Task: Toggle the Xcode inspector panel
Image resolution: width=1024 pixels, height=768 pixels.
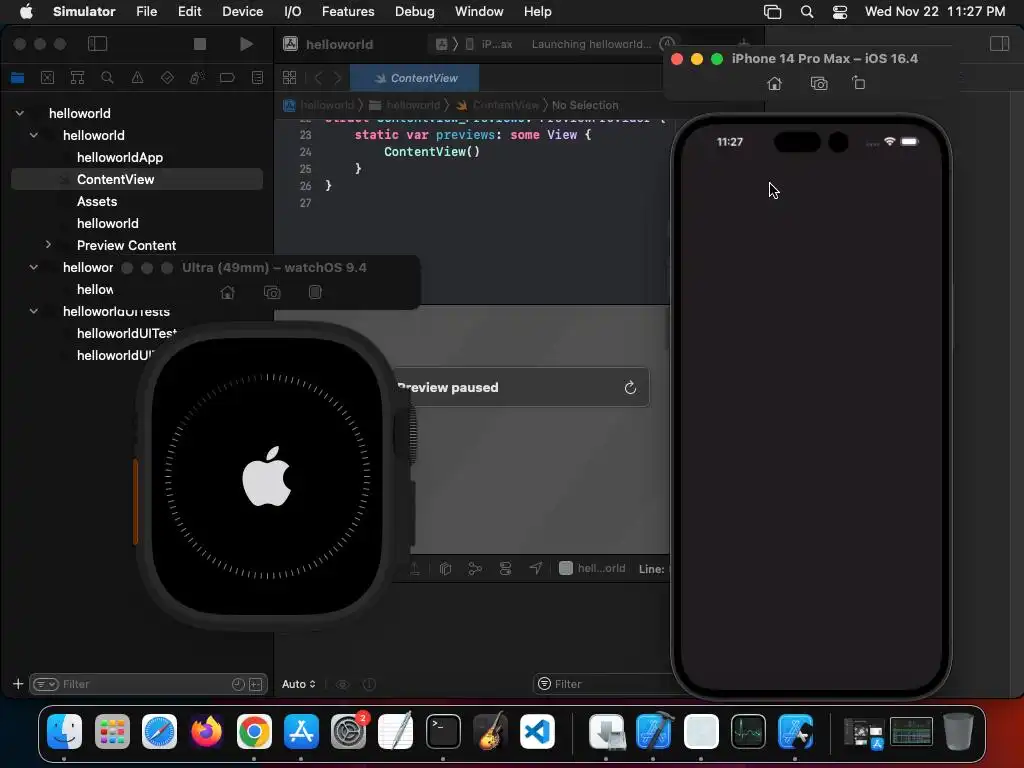Action: [x=999, y=44]
